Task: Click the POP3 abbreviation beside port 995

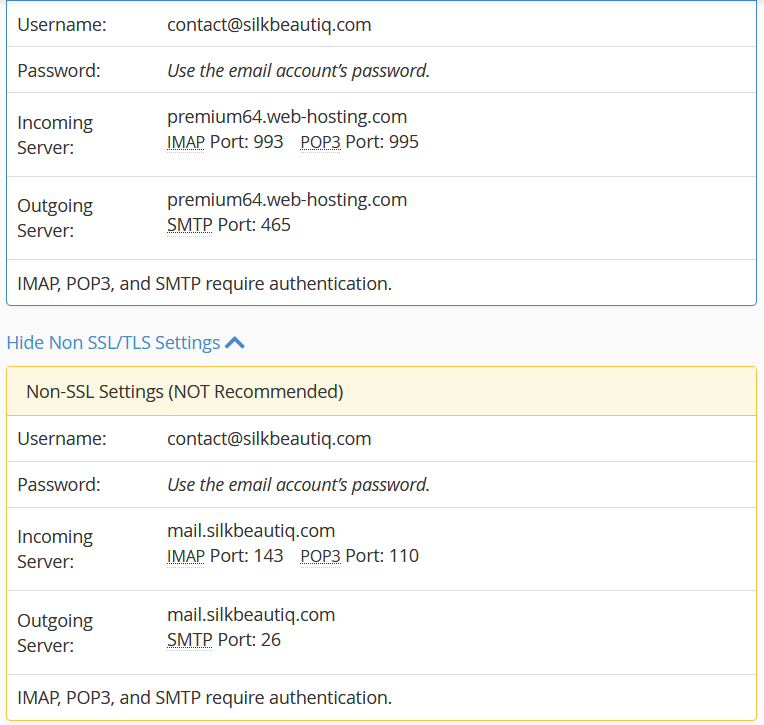Action: click(x=320, y=142)
